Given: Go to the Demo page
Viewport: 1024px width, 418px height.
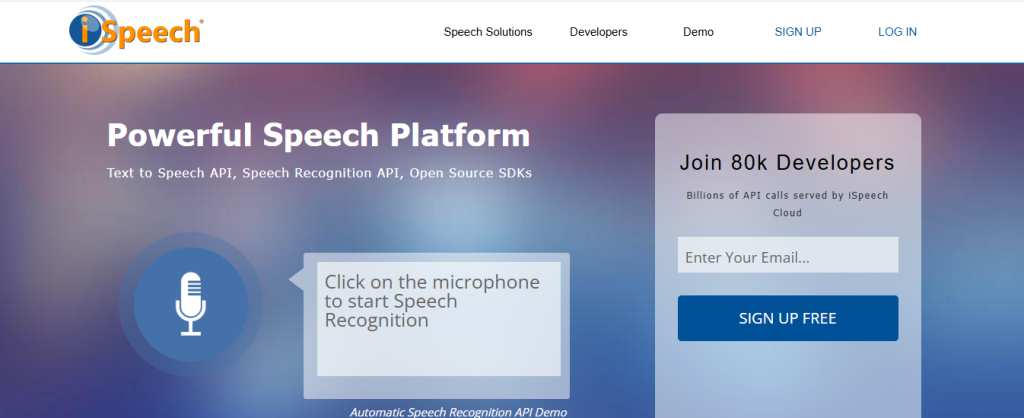Looking at the screenshot, I should pyautogui.click(x=698, y=32).
